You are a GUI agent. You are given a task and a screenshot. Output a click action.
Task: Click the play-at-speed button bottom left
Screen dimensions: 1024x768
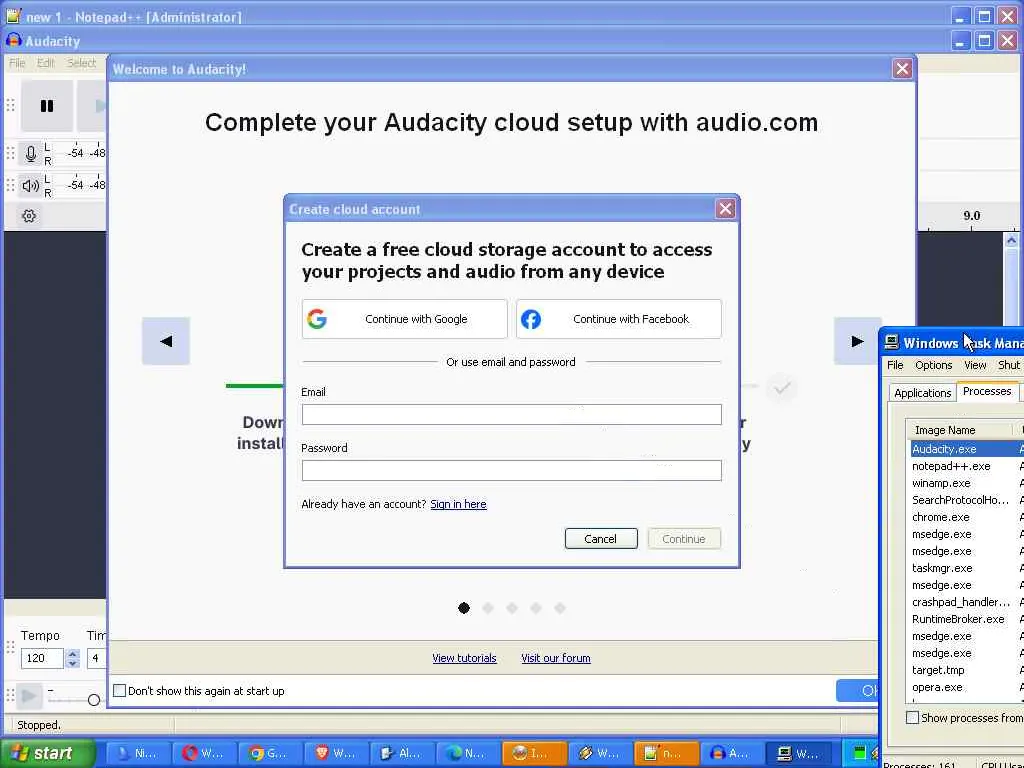[29, 696]
